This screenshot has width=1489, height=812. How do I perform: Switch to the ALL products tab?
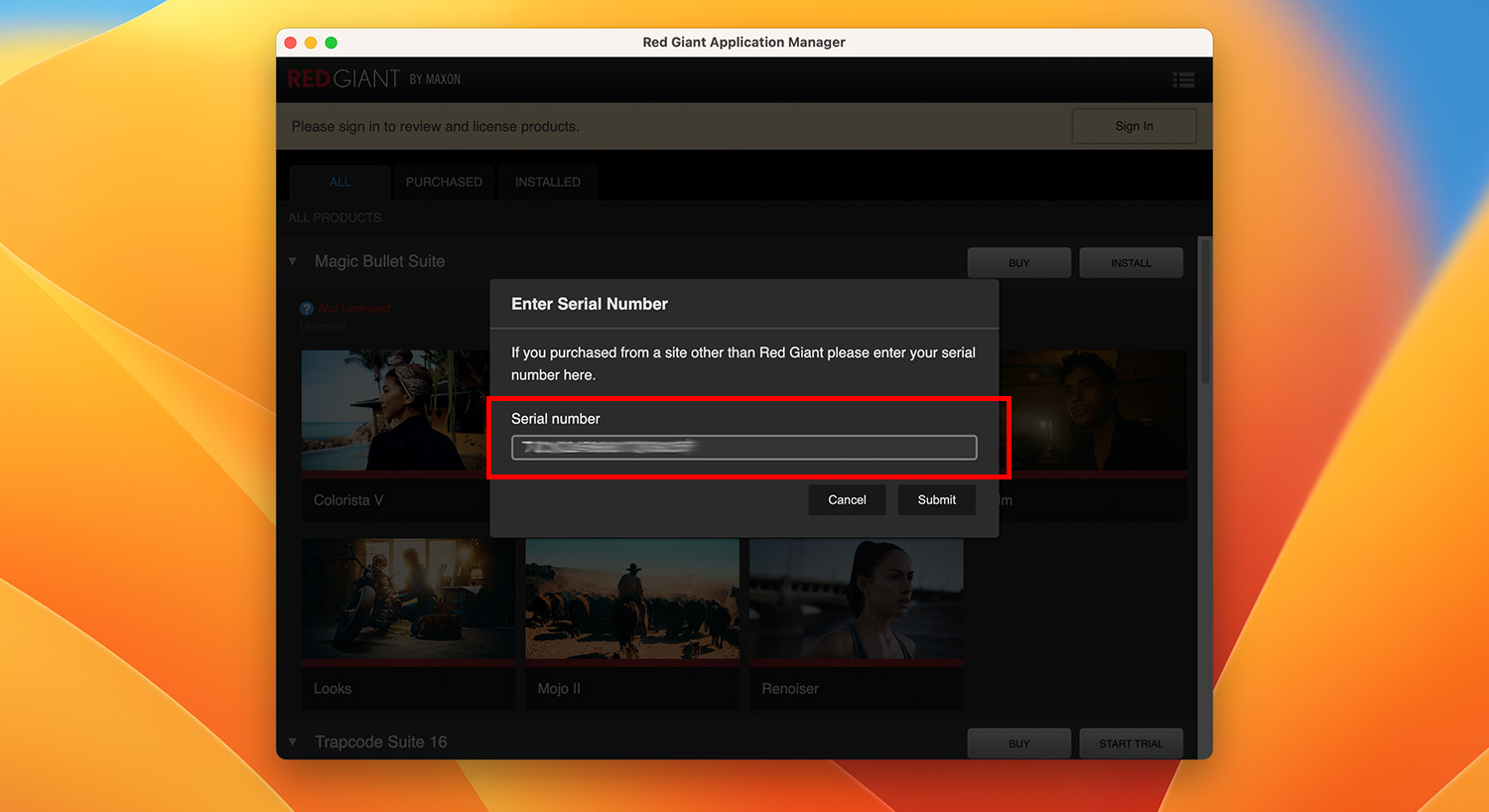(339, 183)
